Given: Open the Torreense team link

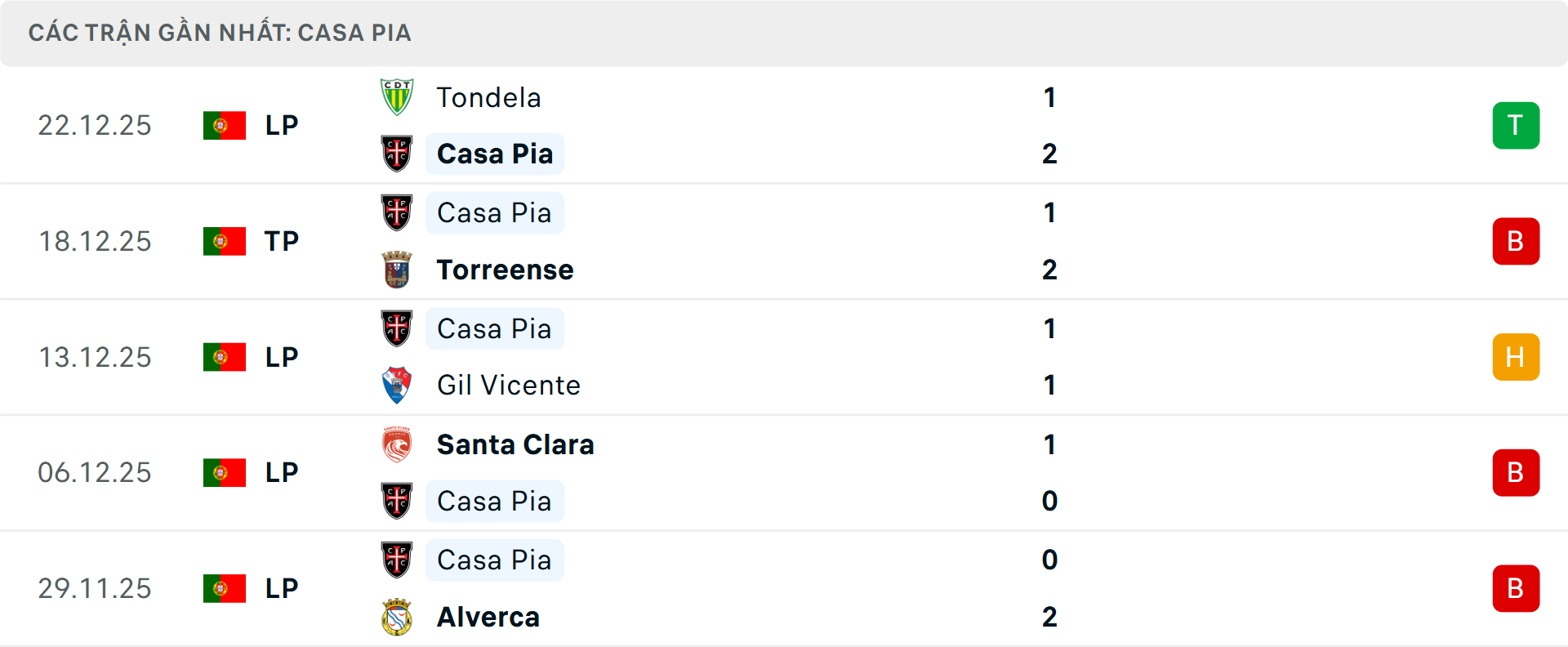Looking at the screenshot, I should (x=505, y=270).
